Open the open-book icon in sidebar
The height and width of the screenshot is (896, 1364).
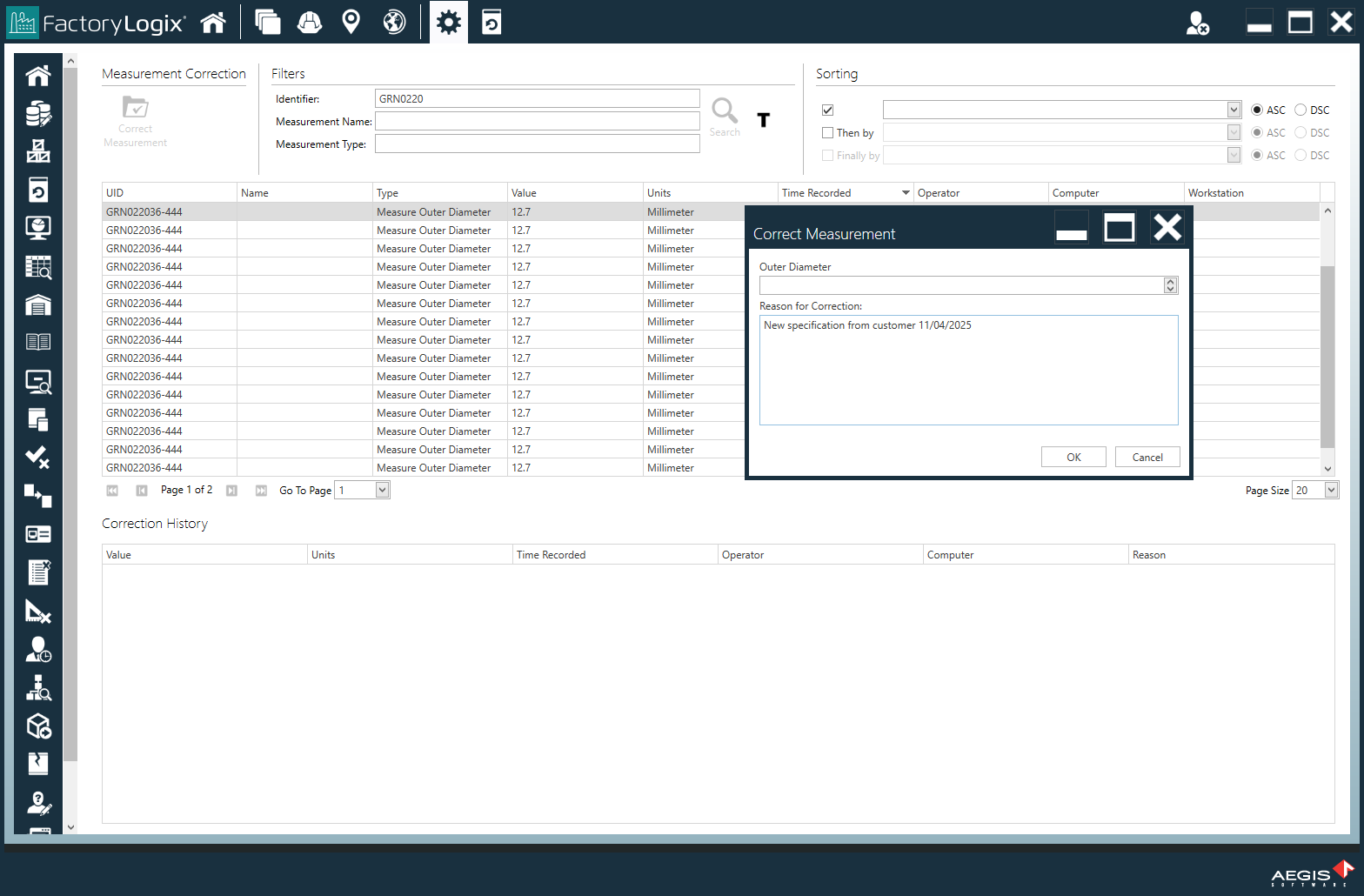coord(38,342)
